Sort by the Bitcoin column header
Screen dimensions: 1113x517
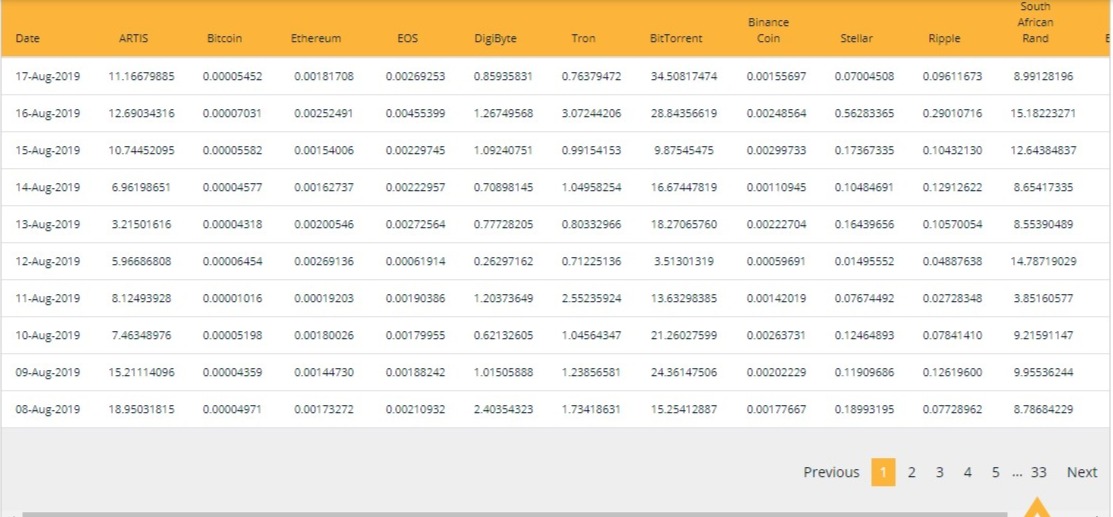224,38
